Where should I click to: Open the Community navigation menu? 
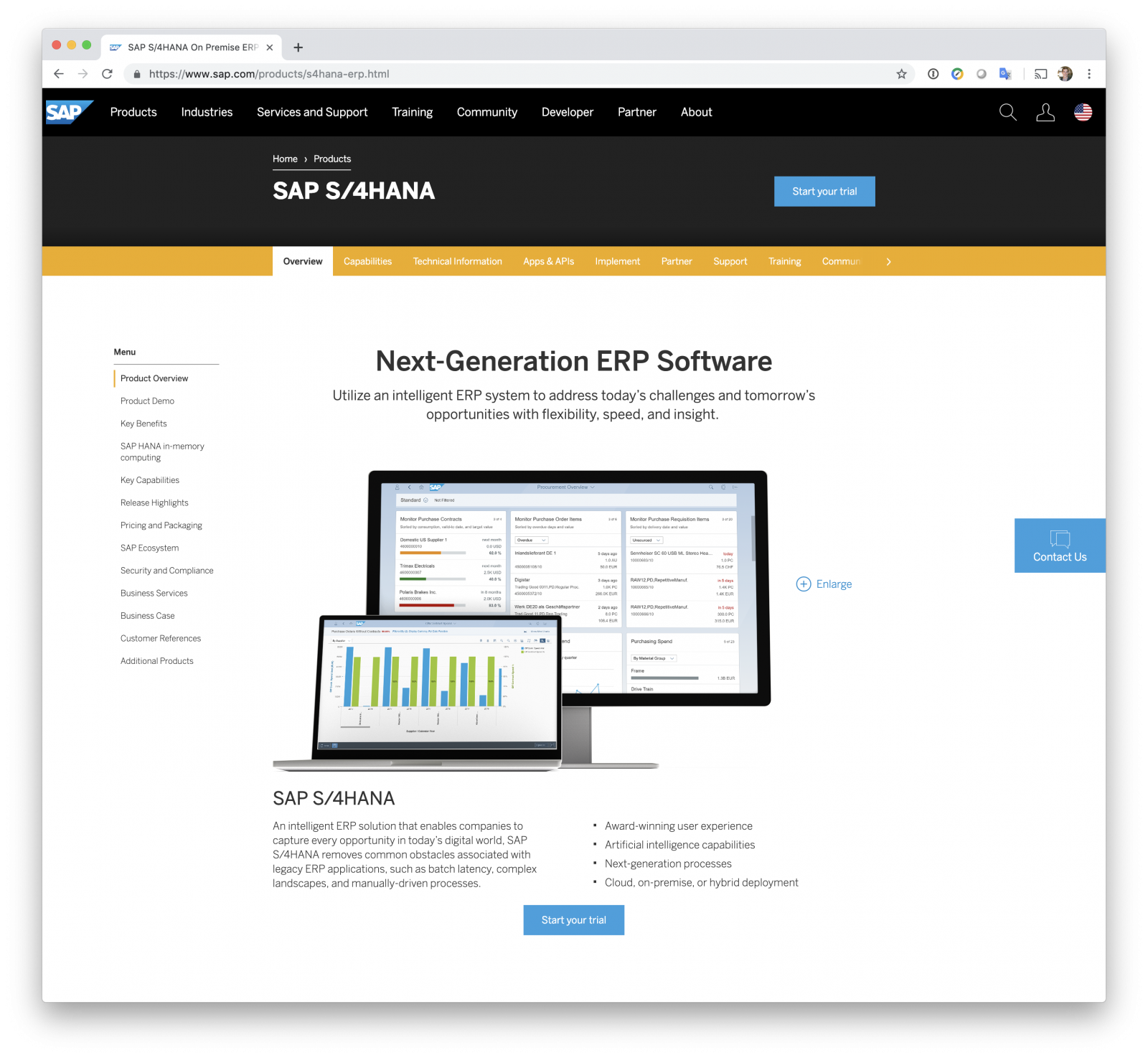pos(487,112)
